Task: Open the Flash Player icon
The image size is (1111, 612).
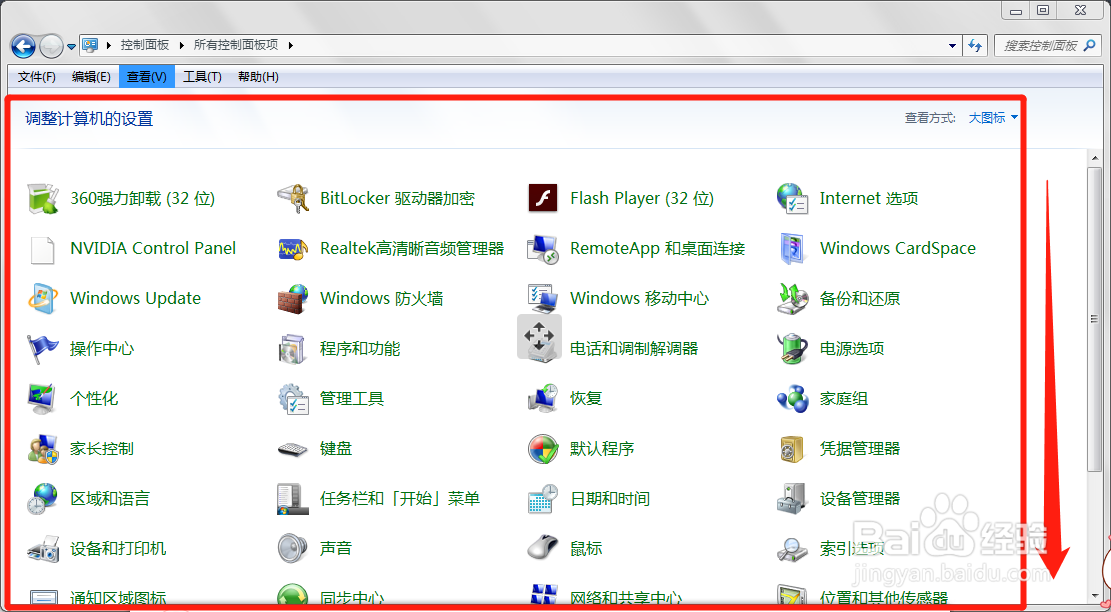Action: click(x=543, y=198)
